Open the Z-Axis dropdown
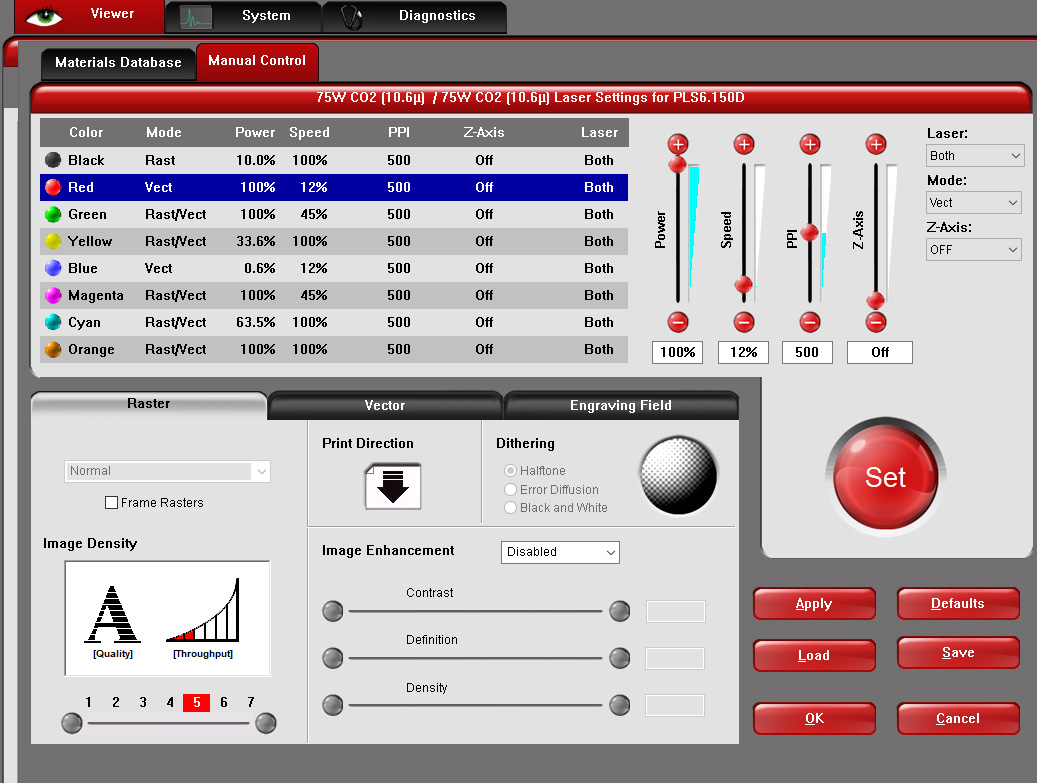 [x=974, y=249]
